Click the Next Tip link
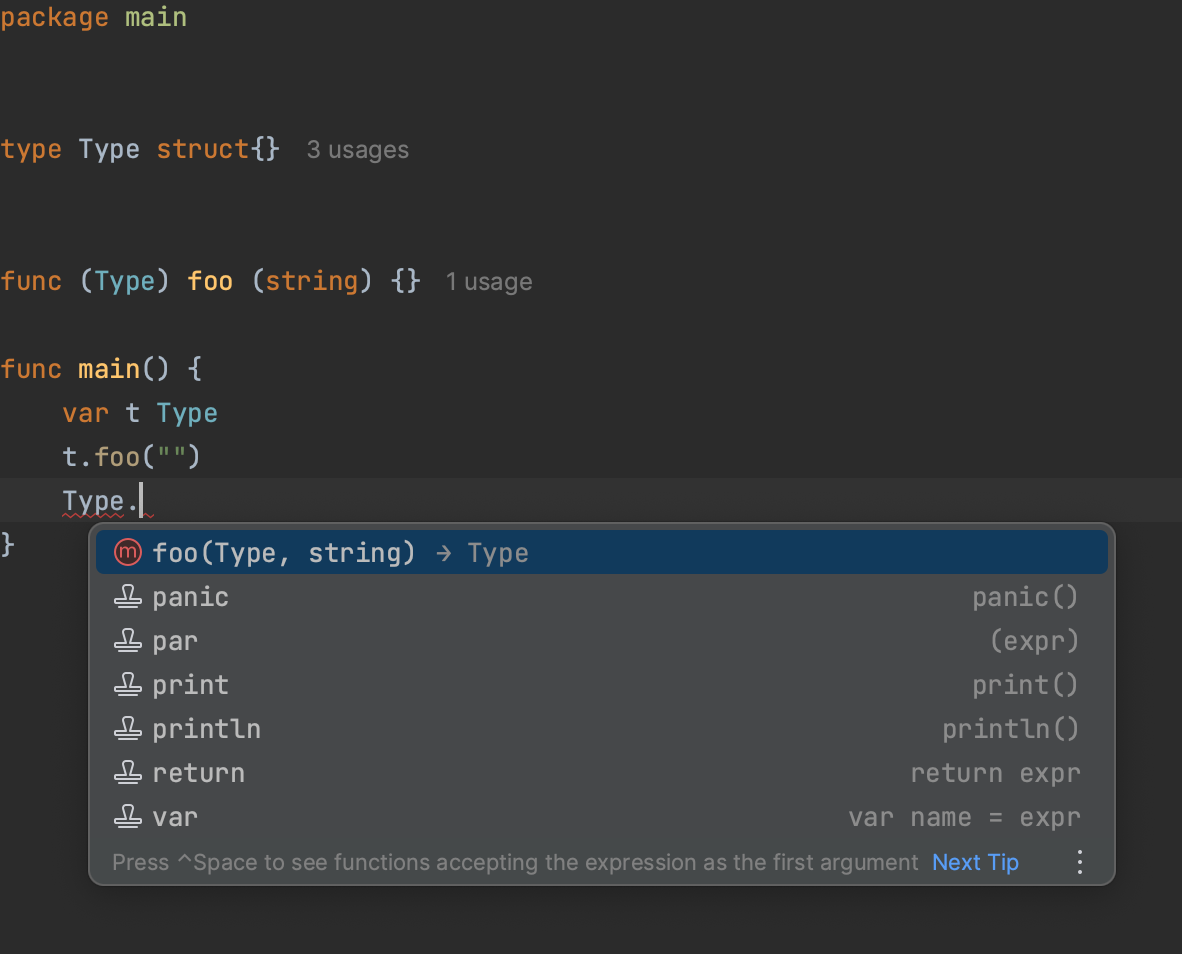This screenshot has height=954, width=1182. tap(975, 862)
